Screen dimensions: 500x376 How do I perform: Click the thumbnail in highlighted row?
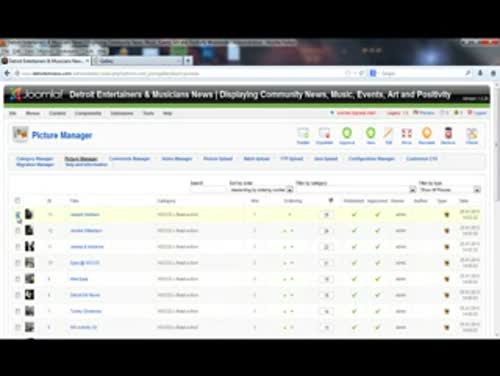29,214
